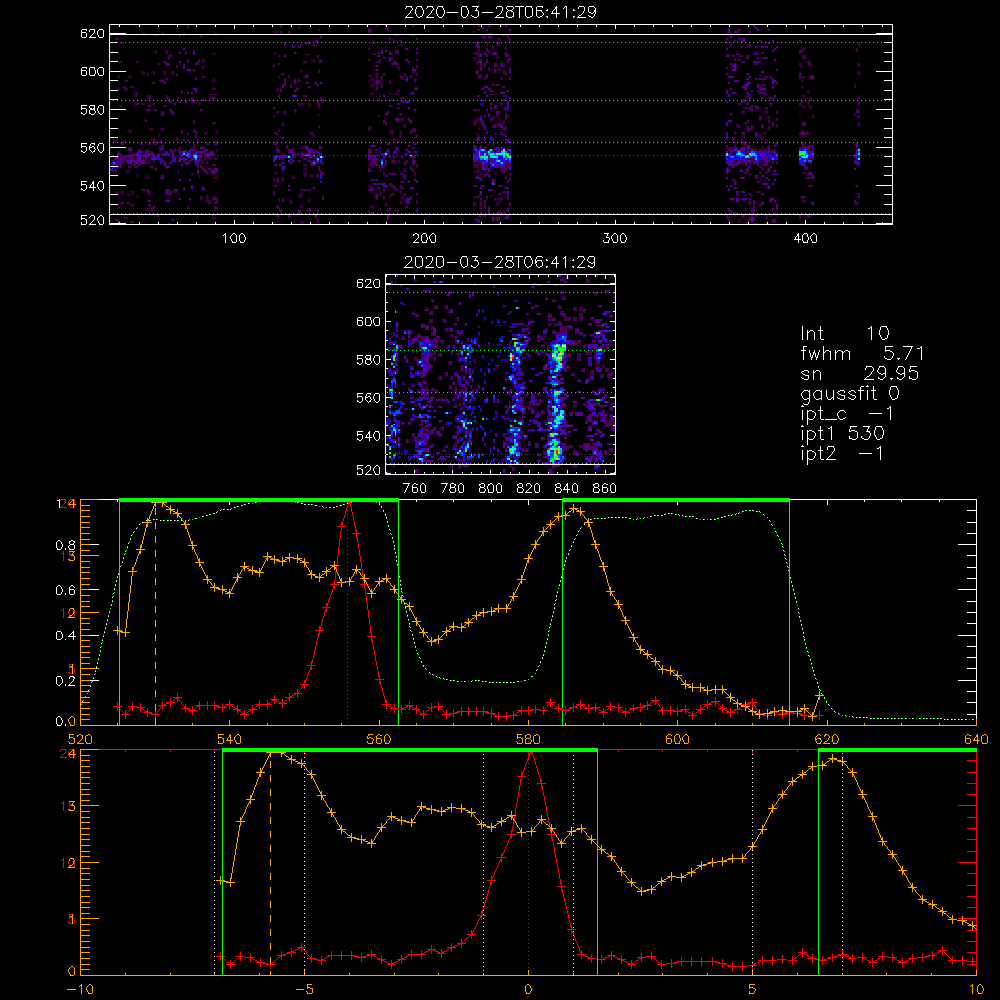Viewport: 1000px width, 1000px height.
Task: Click x-axis label 600 on third plot
Action: (x=677, y=739)
